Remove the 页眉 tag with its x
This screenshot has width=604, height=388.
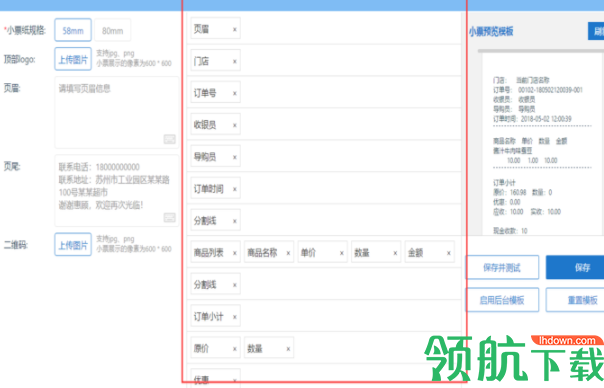pos(235,29)
